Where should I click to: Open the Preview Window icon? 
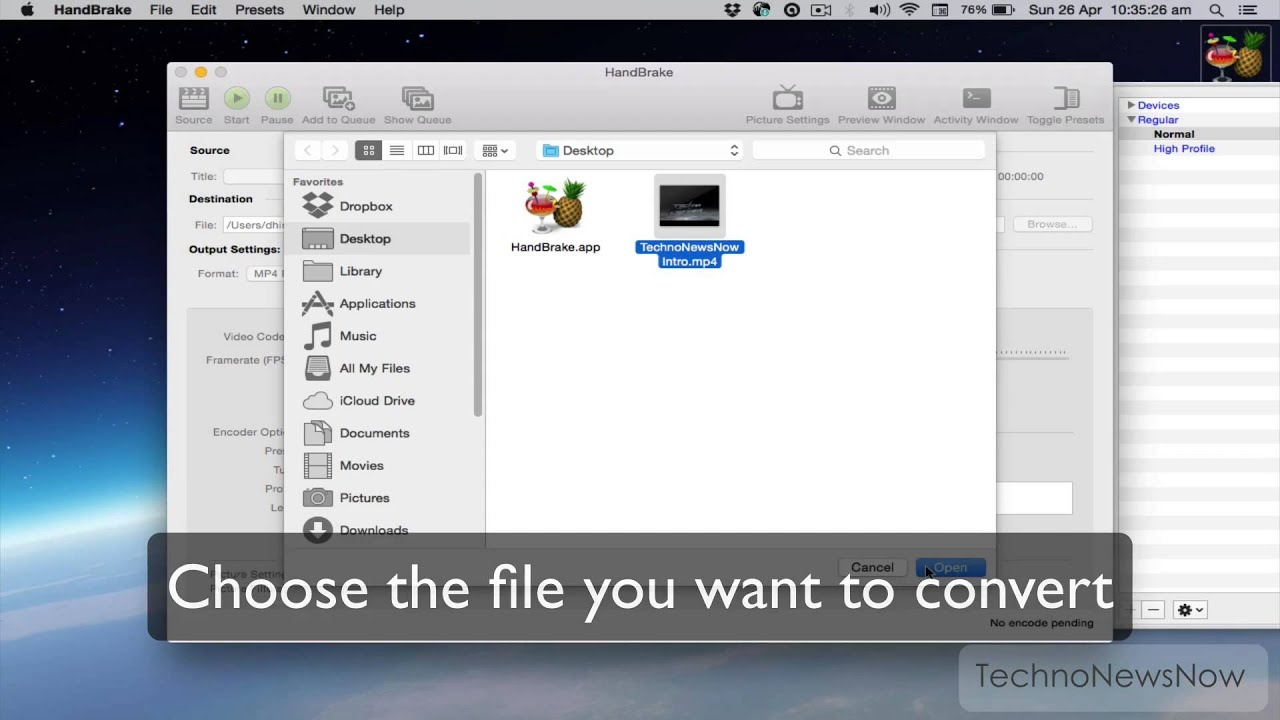[x=881, y=98]
